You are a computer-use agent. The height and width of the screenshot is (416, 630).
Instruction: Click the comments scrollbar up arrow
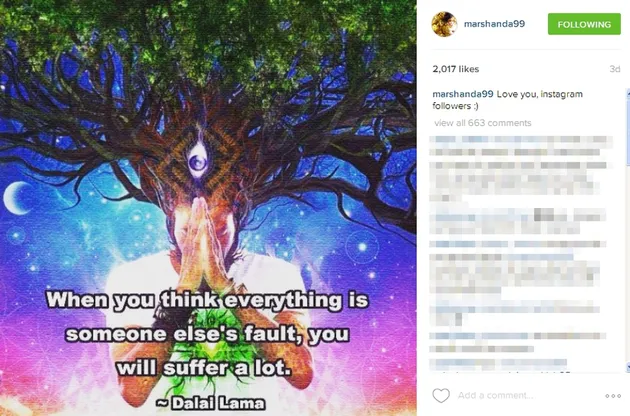coord(628,93)
